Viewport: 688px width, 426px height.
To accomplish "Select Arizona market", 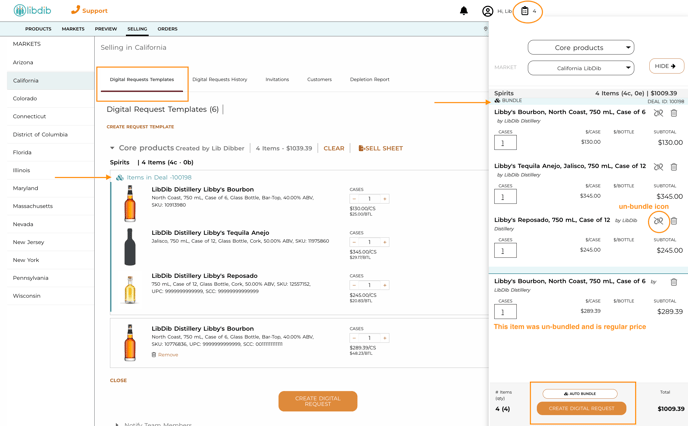I will click(x=50, y=62).
